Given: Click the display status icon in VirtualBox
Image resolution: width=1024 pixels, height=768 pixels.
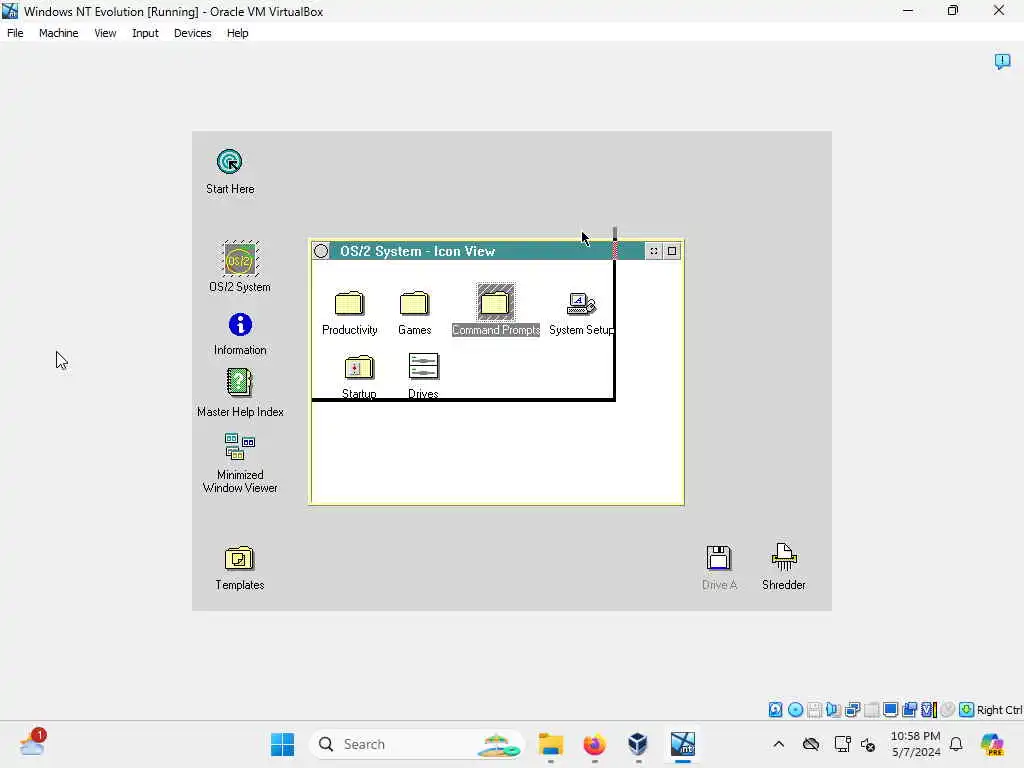Looking at the screenshot, I should point(890,710).
